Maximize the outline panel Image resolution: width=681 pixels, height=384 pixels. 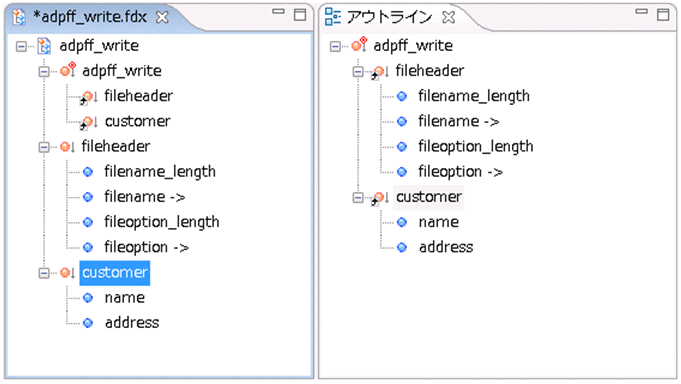tap(663, 15)
